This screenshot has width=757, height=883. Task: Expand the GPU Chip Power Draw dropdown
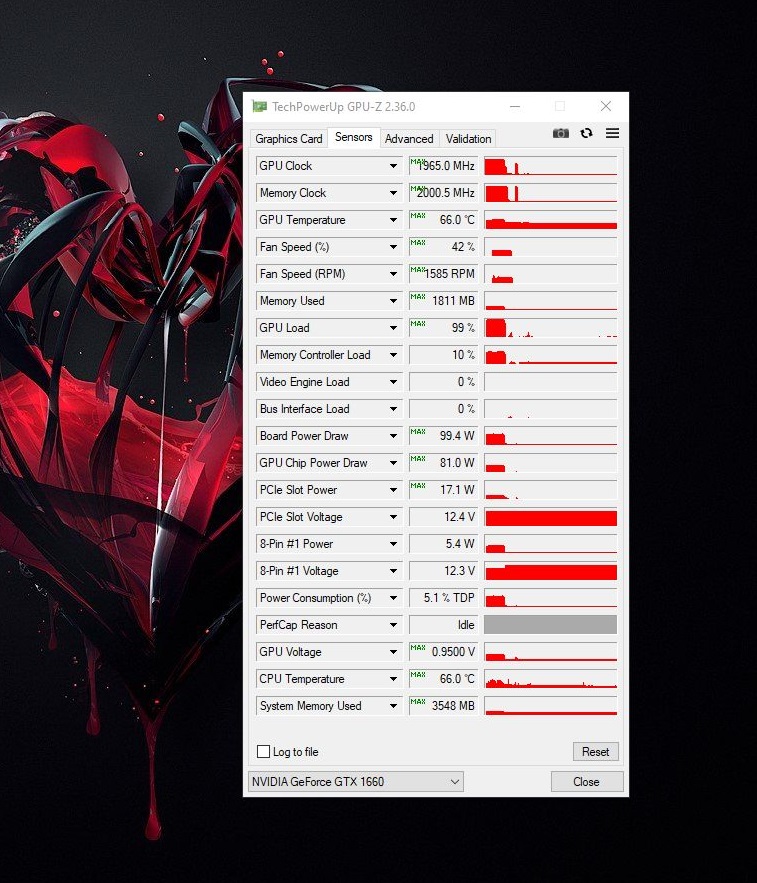(x=393, y=463)
